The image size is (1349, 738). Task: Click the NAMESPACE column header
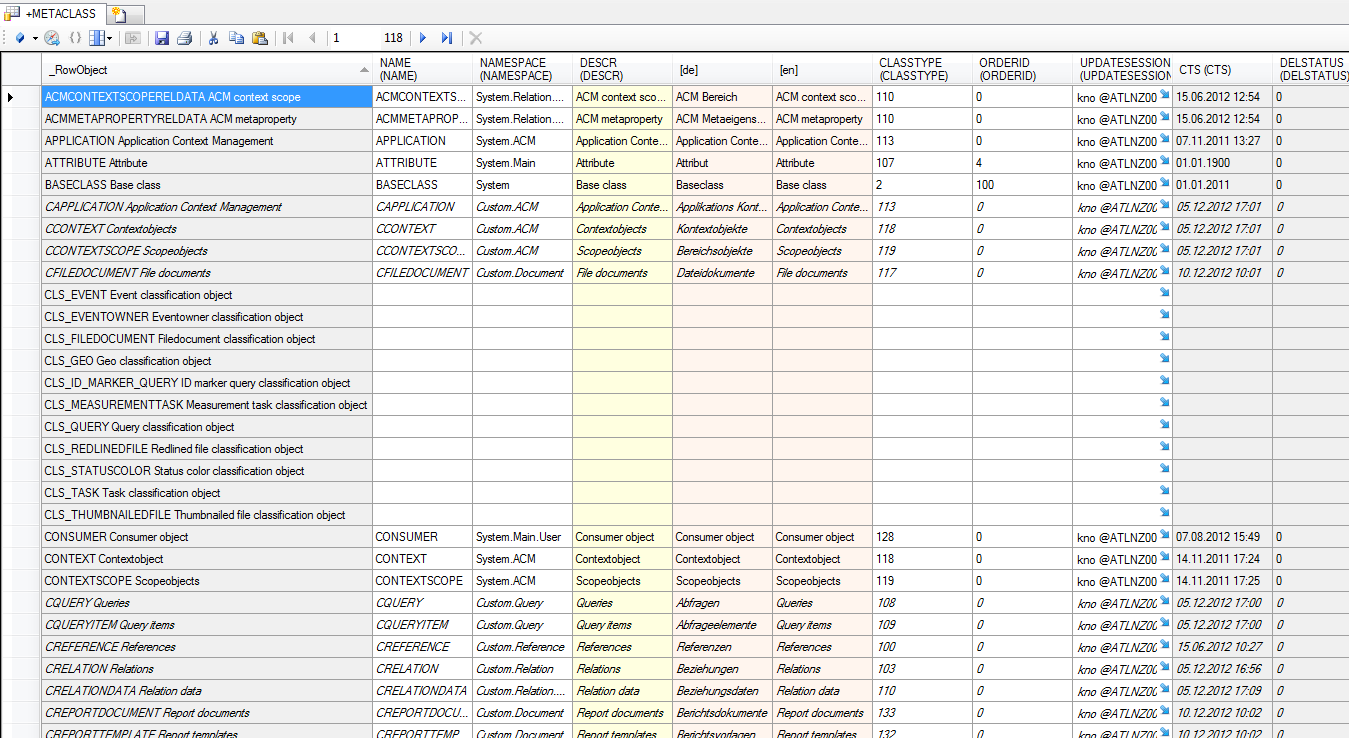pyautogui.click(x=521, y=69)
